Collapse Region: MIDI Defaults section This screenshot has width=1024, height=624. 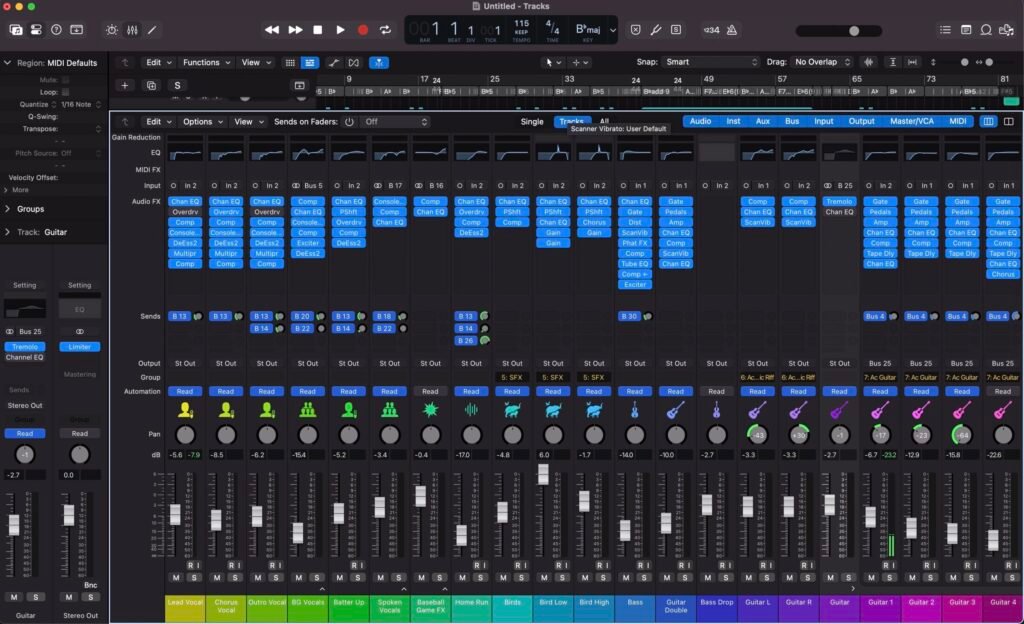(x=8, y=63)
